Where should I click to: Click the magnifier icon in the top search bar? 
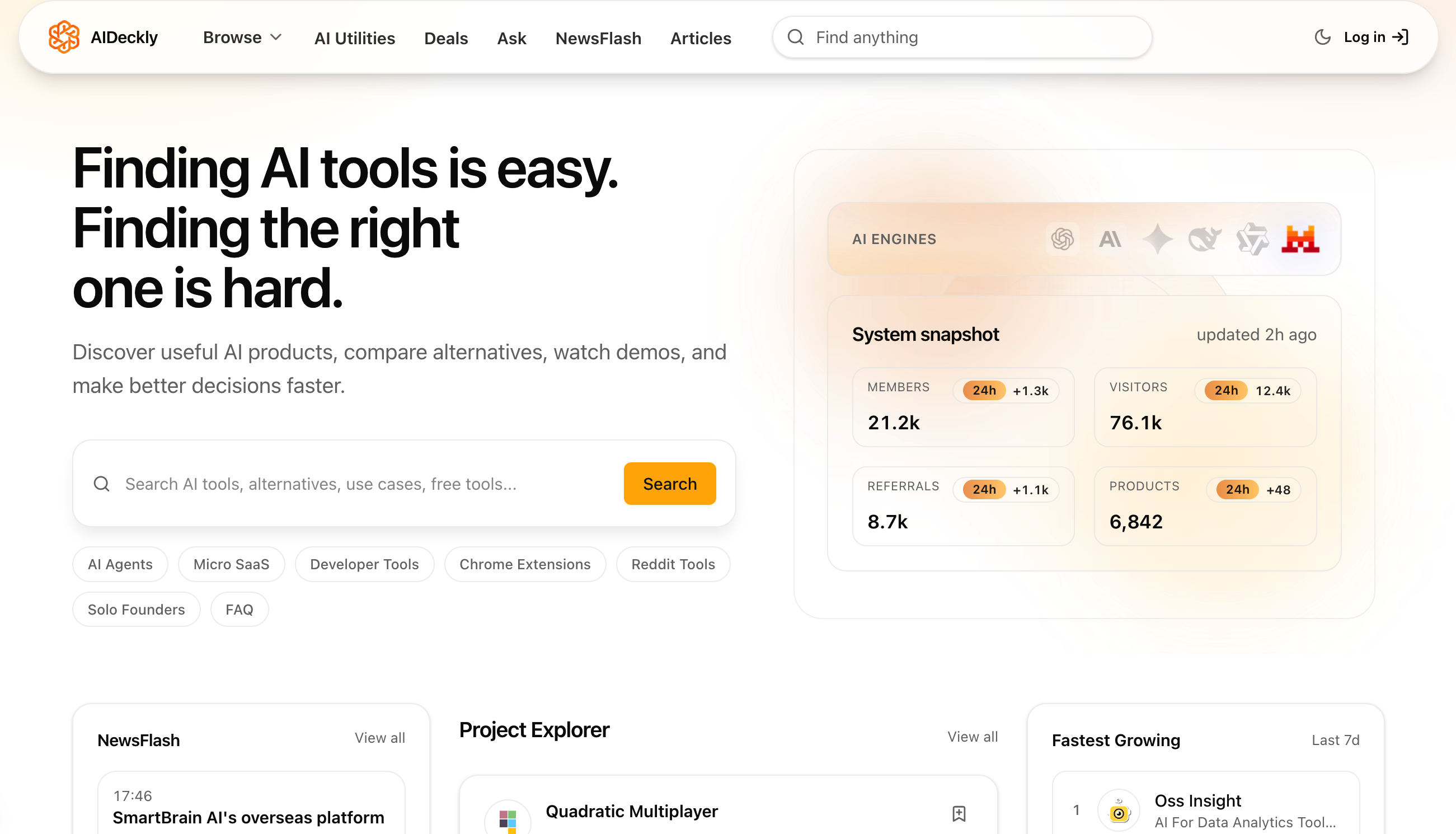[795, 38]
